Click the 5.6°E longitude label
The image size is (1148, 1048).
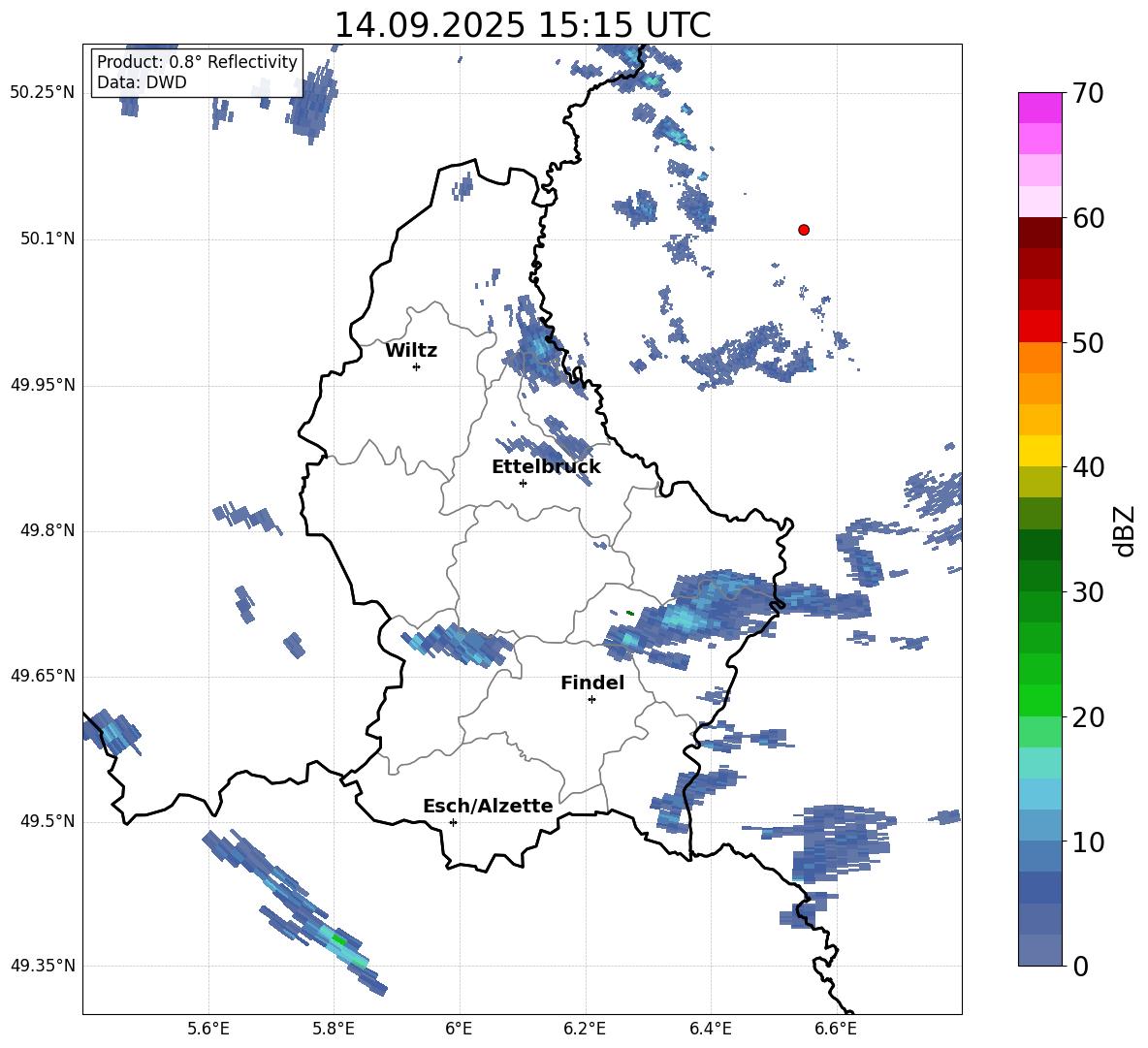[208, 1030]
